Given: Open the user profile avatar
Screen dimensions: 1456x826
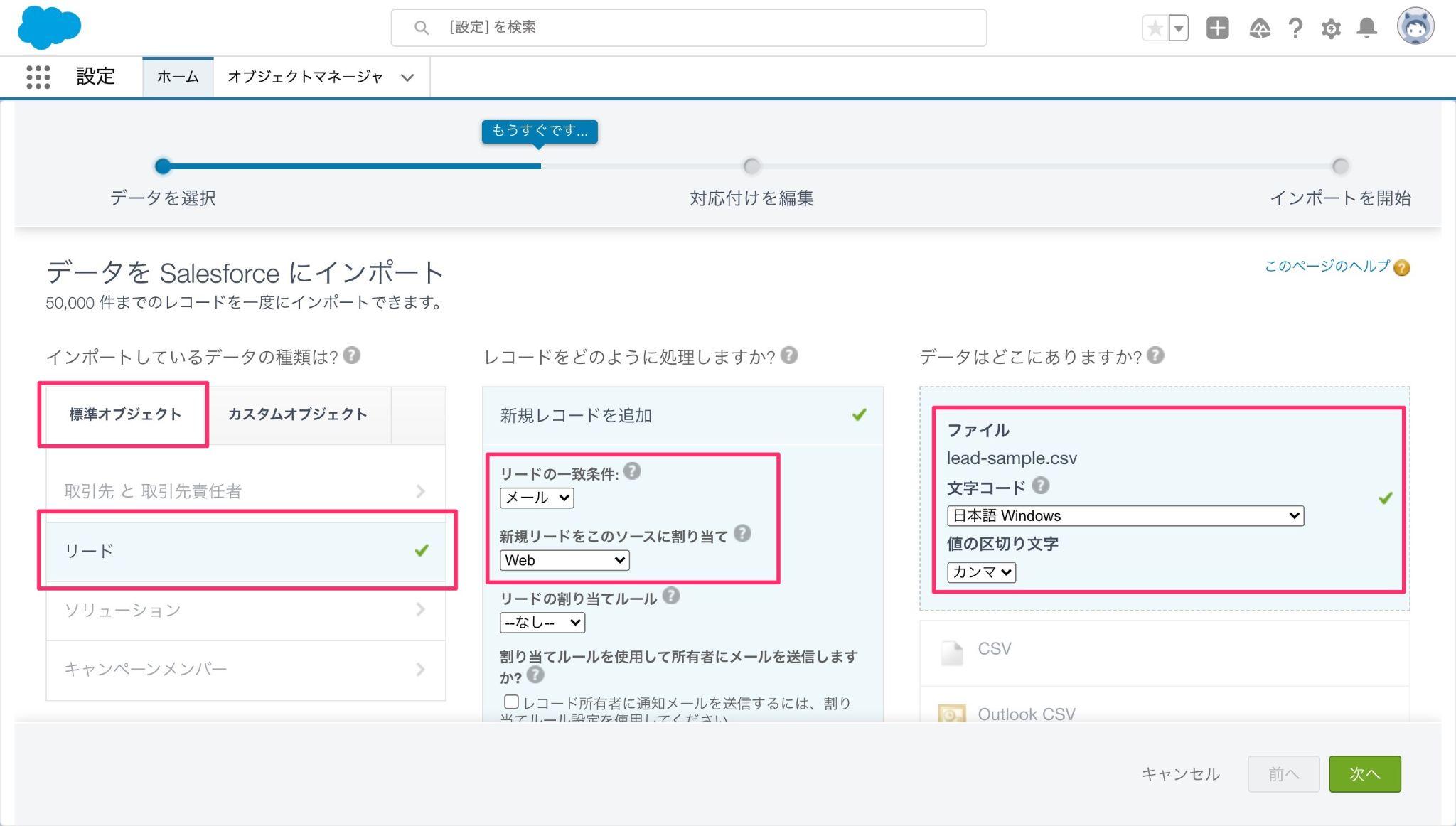Looking at the screenshot, I should click(x=1415, y=27).
